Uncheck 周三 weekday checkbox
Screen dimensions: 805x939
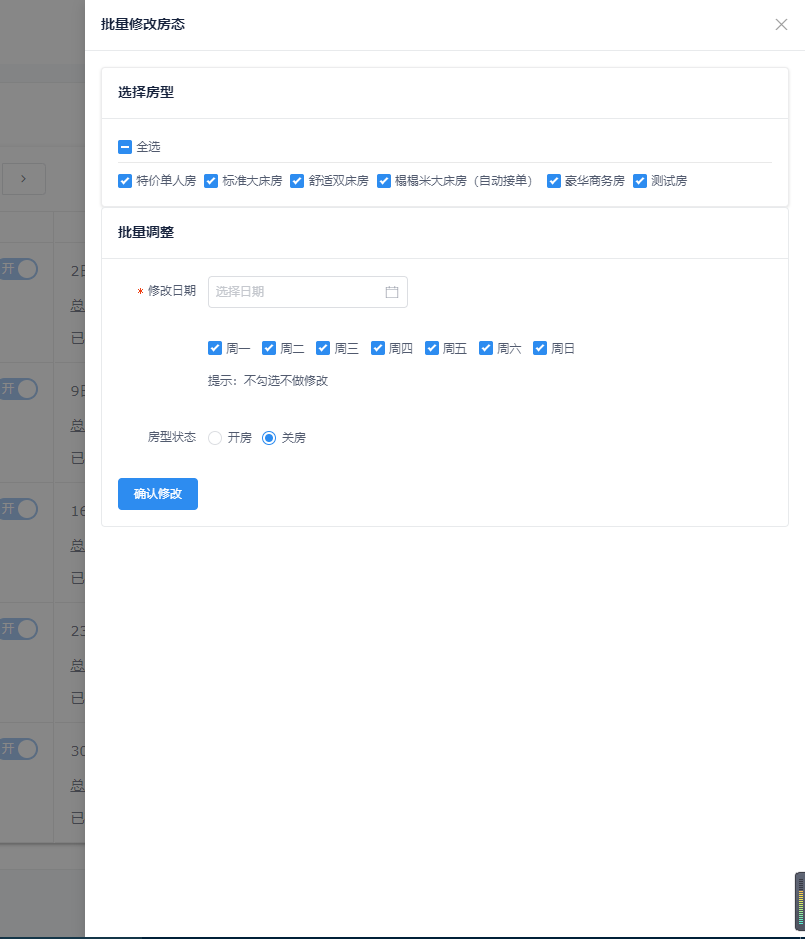(323, 348)
